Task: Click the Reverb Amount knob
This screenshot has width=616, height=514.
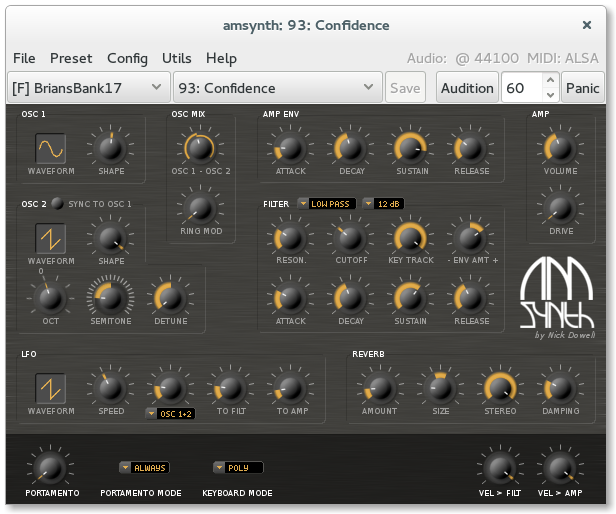Action: pyautogui.click(x=380, y=388)
